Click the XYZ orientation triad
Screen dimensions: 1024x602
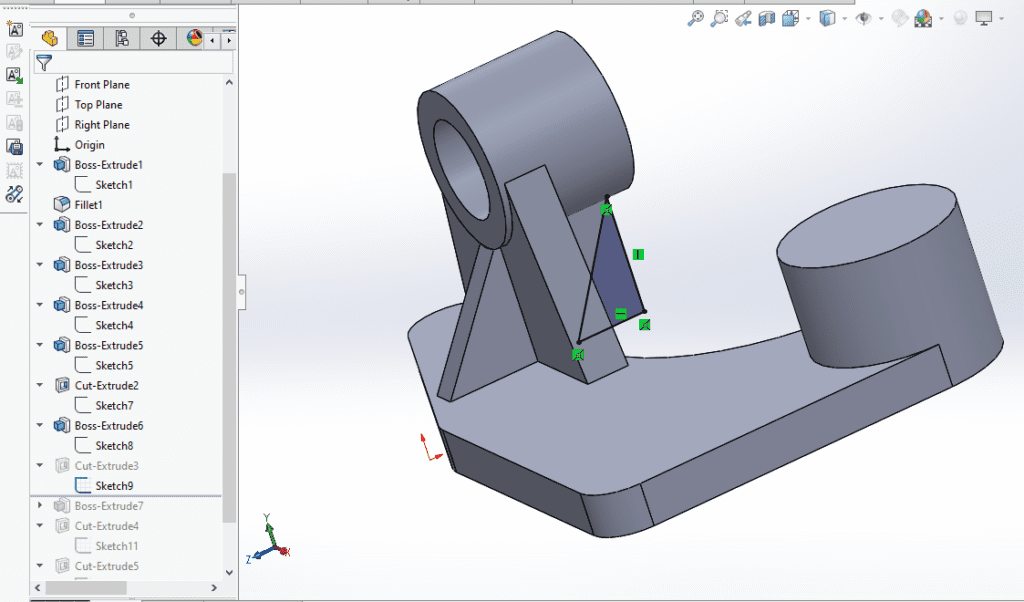(268, 539)
